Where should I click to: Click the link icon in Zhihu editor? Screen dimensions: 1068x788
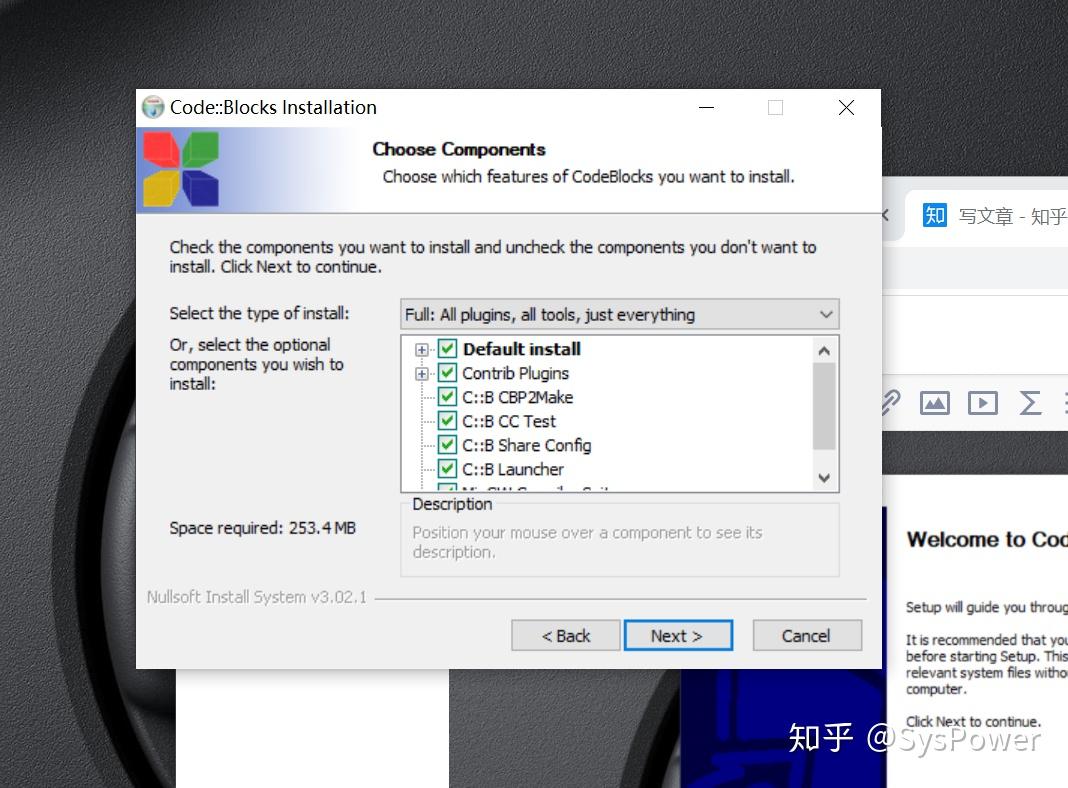(x=891, y=403)
